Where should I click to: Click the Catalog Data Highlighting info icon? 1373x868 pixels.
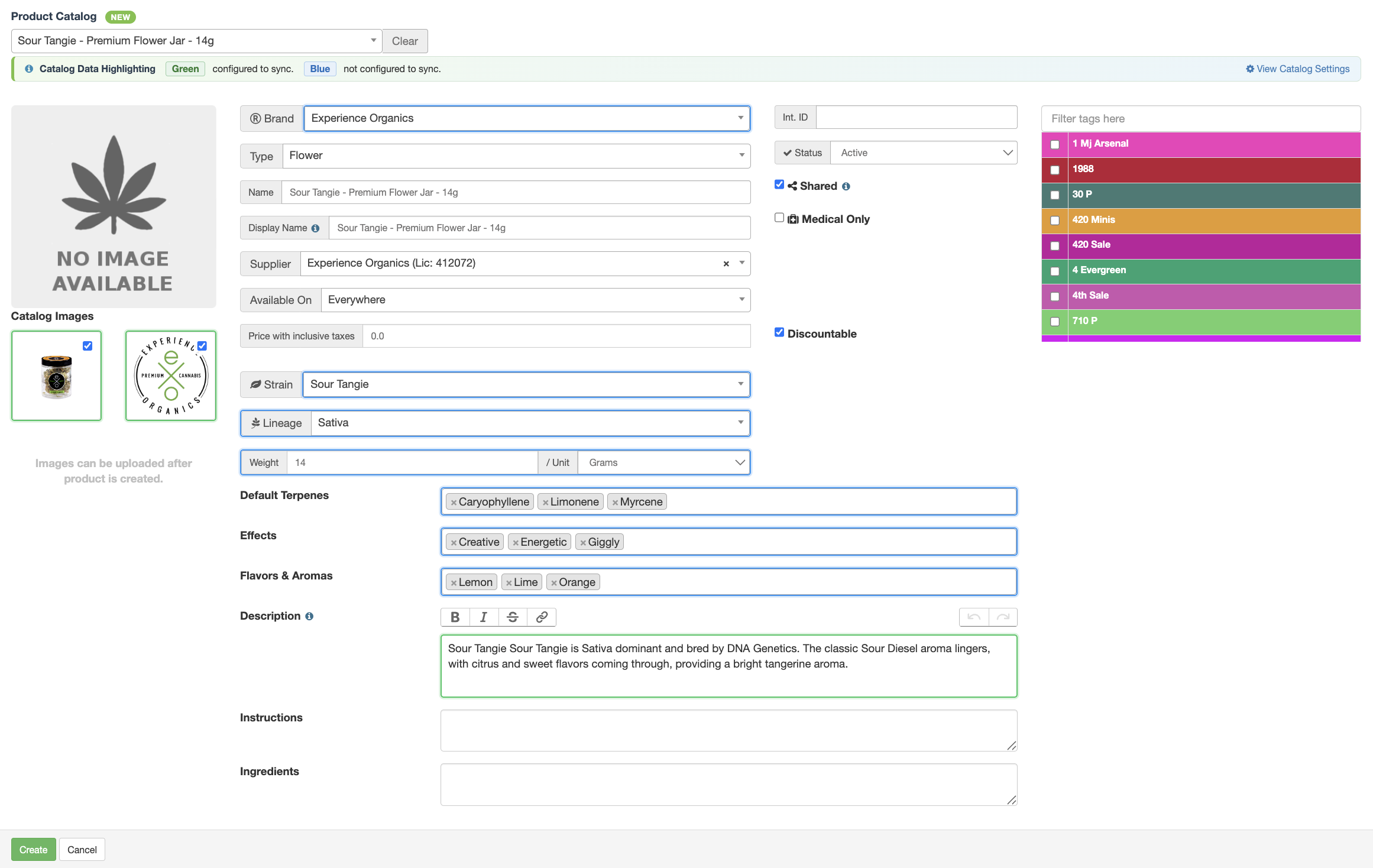pos(29,69)
